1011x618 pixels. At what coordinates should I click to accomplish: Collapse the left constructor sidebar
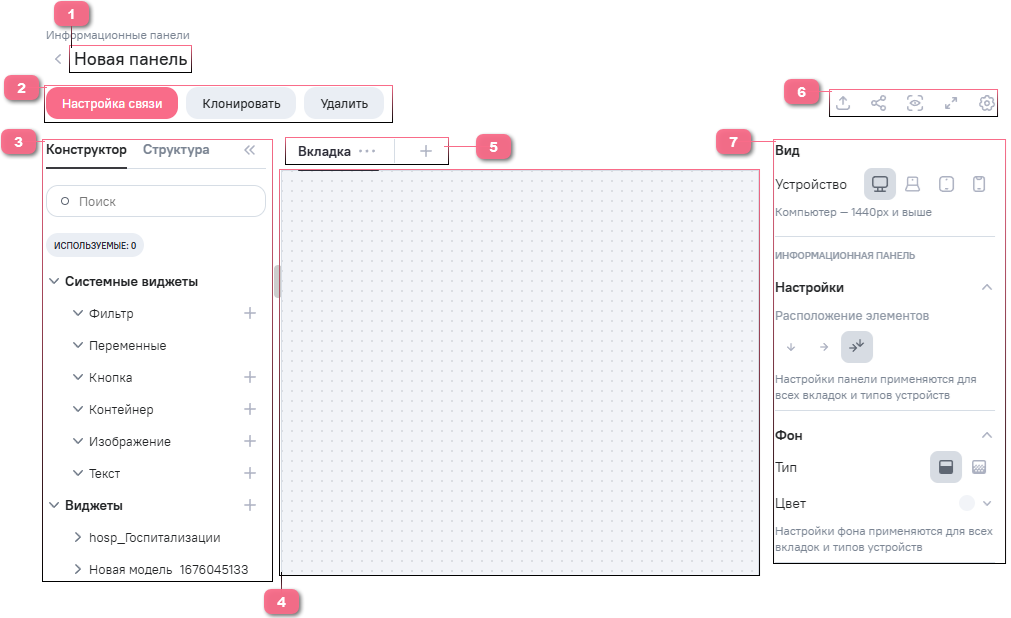click(250, 150)
